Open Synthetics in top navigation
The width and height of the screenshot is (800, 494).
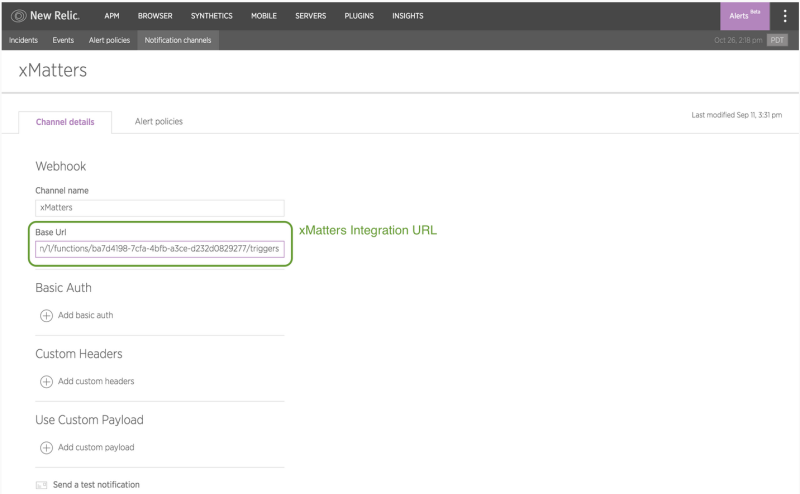tap(211, 15)
